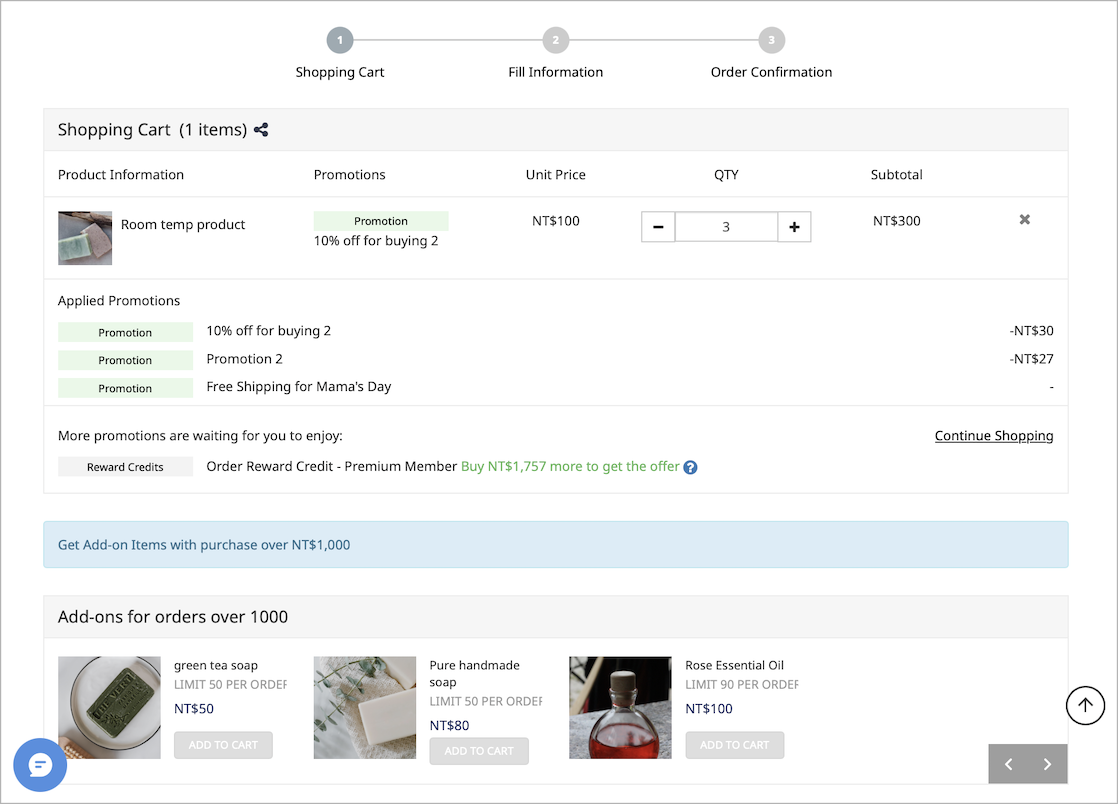Decrease quantity with minus button

tap(658, 227)
